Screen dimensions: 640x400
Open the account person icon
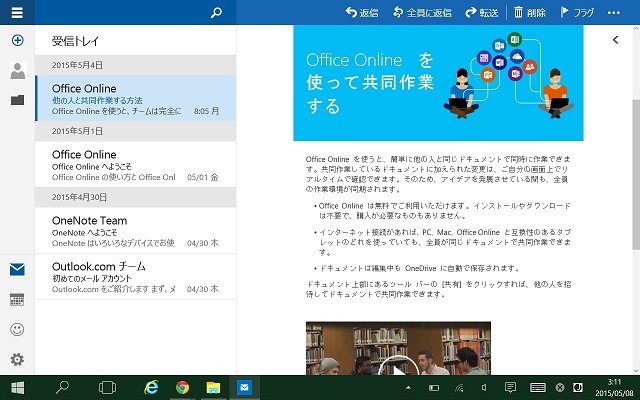[x=18, y=70]
